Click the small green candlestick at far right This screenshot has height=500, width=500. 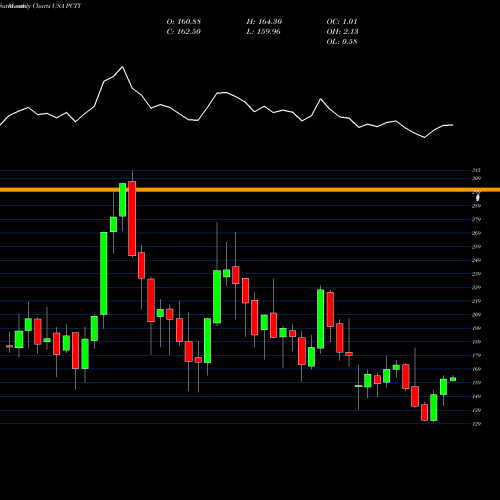[453, 379]
